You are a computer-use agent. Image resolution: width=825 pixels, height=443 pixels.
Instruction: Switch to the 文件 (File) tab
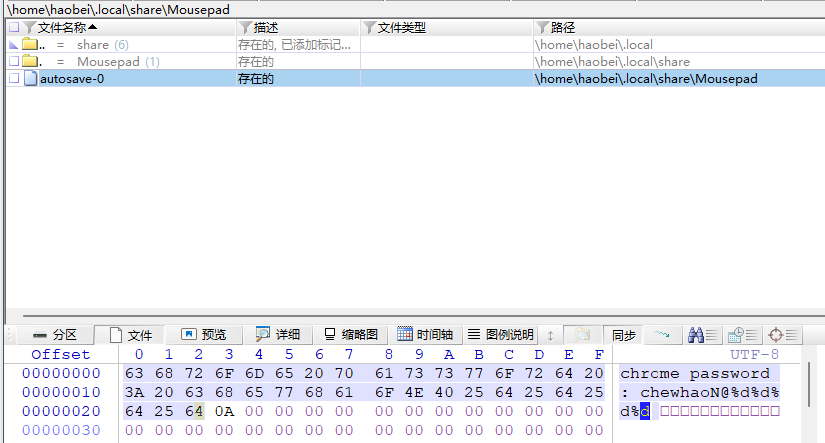pos(130,335)
